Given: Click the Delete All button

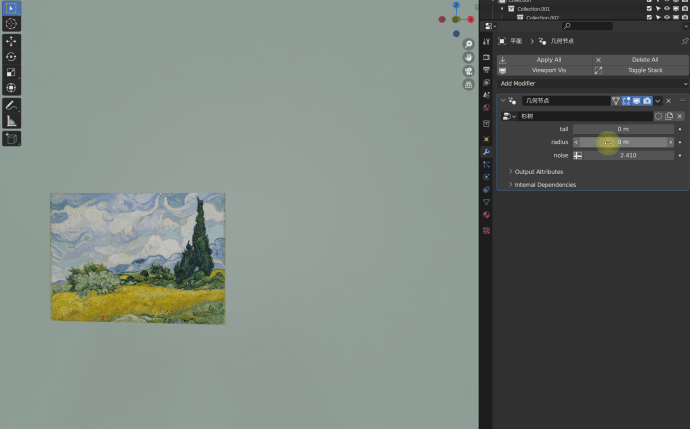Looking at the screenshot, I should click(x=641, y=60).
